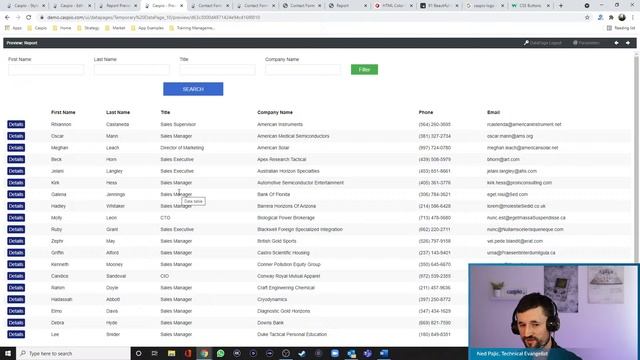The width and height of the screenshot is (640, 360).
Task: Open the Extensions puzzle icon
Action: tap(611, 18)
